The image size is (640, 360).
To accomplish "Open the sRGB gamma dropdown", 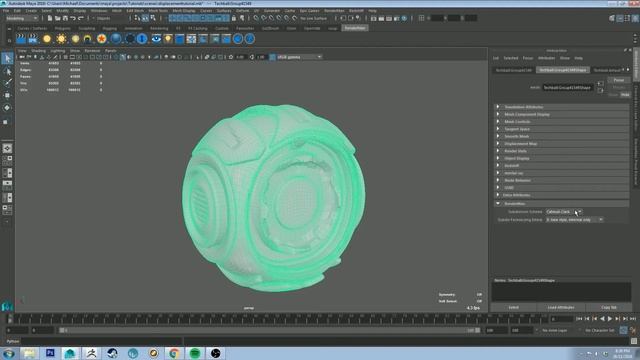I will tap(300, 57).
